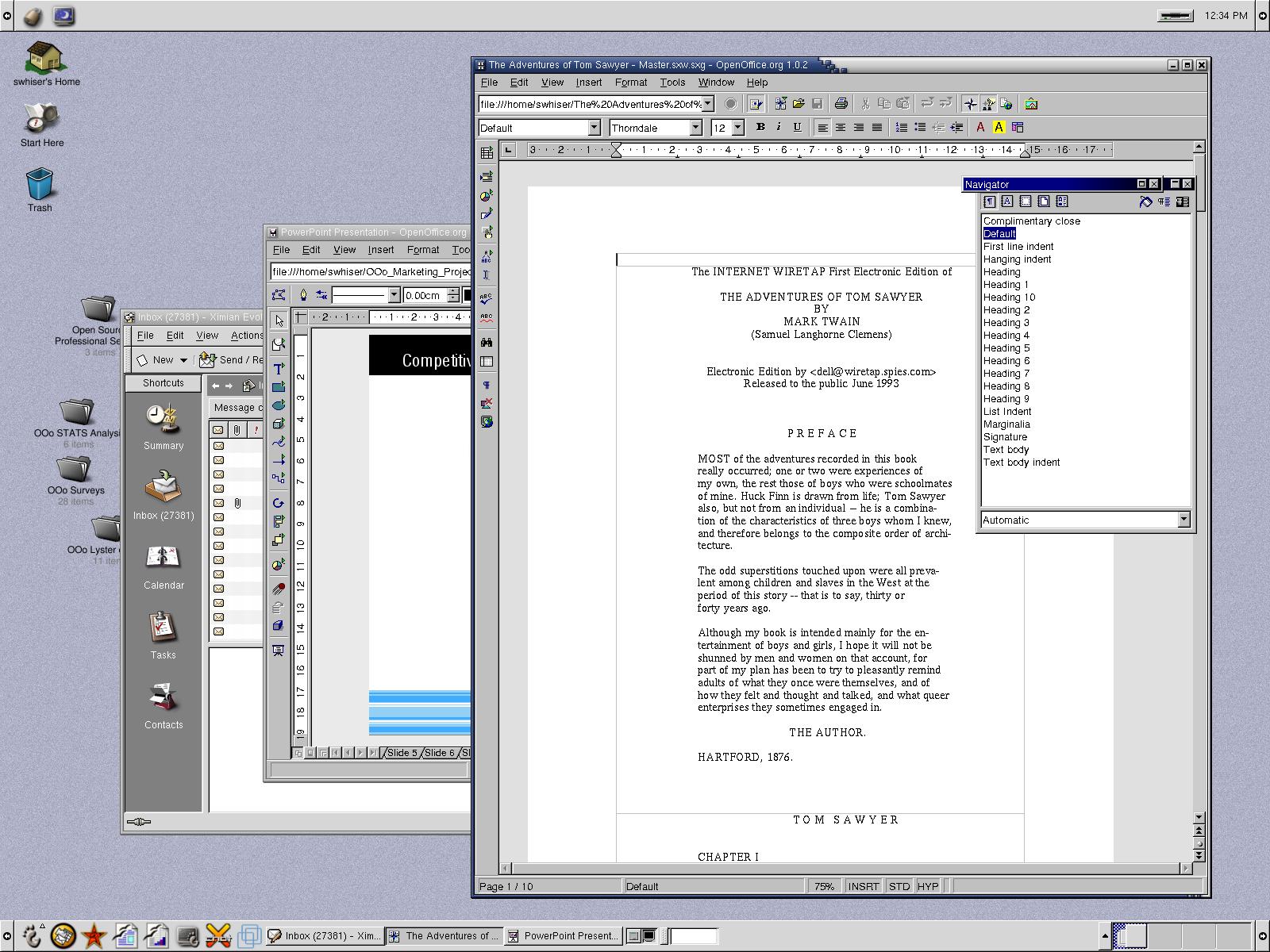
Task: Click the Insert Object chart icon in Writer
Action: pyautogui.click(x=487, y=195)
